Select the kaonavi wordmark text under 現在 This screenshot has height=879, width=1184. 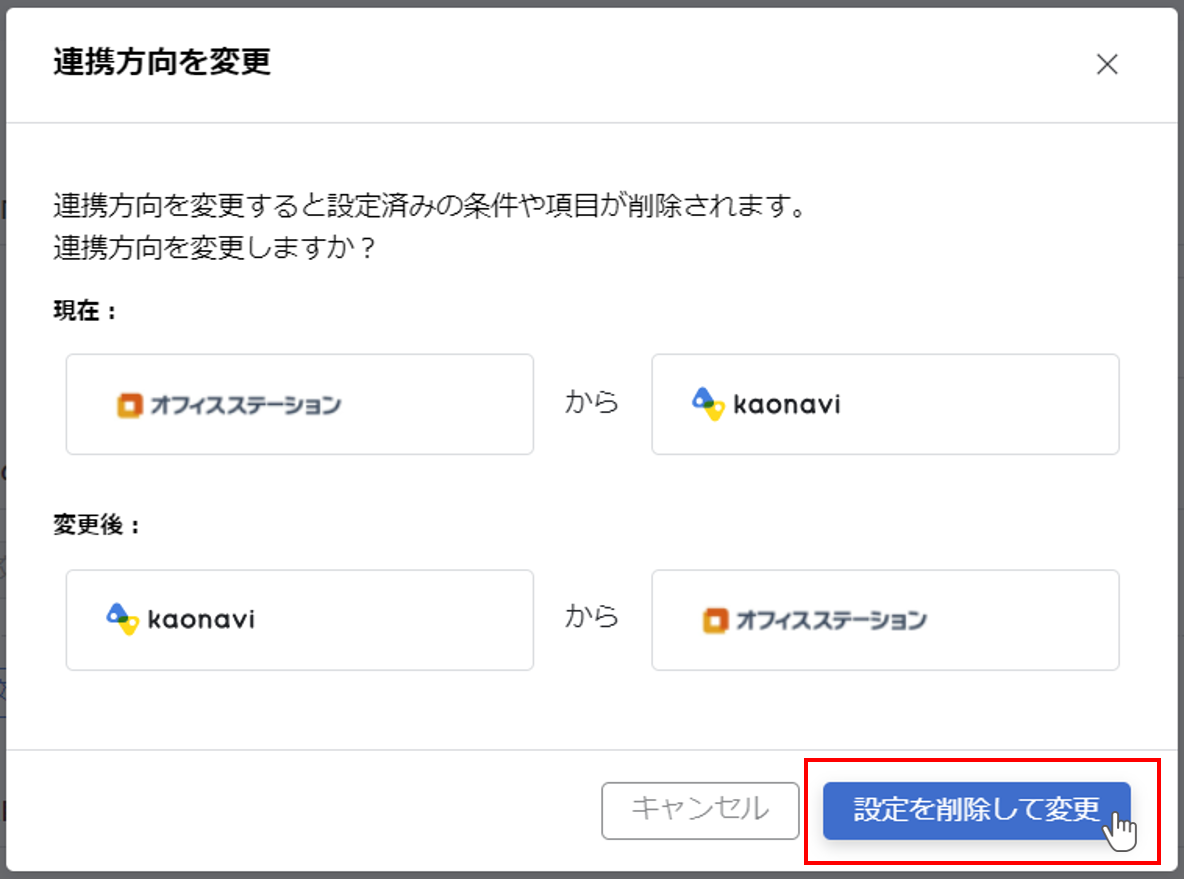pos(787,405)
